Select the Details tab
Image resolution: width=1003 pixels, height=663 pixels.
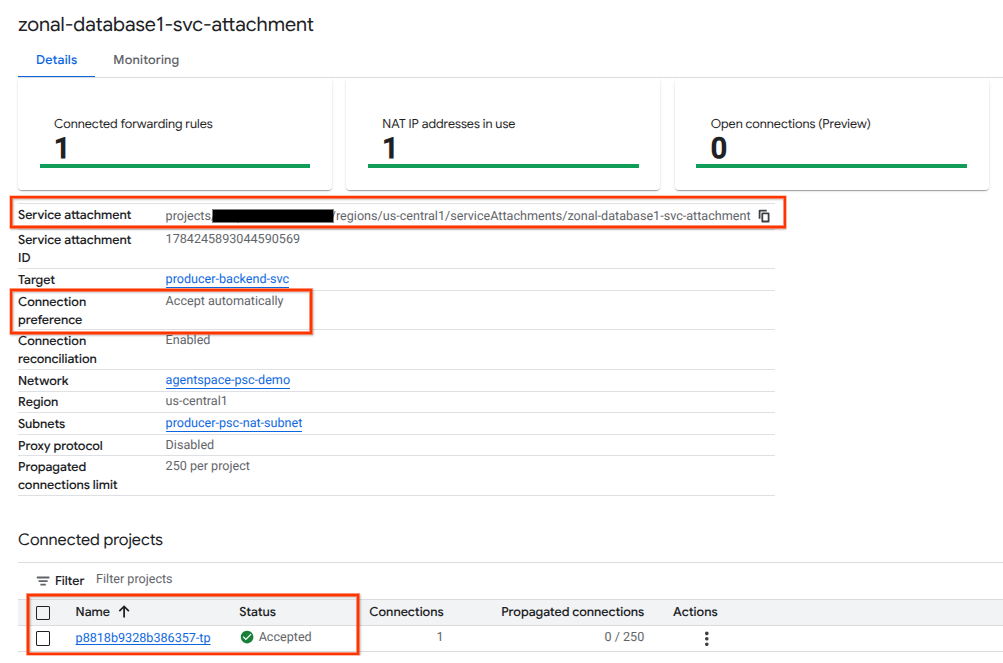(x=57, y=60)
